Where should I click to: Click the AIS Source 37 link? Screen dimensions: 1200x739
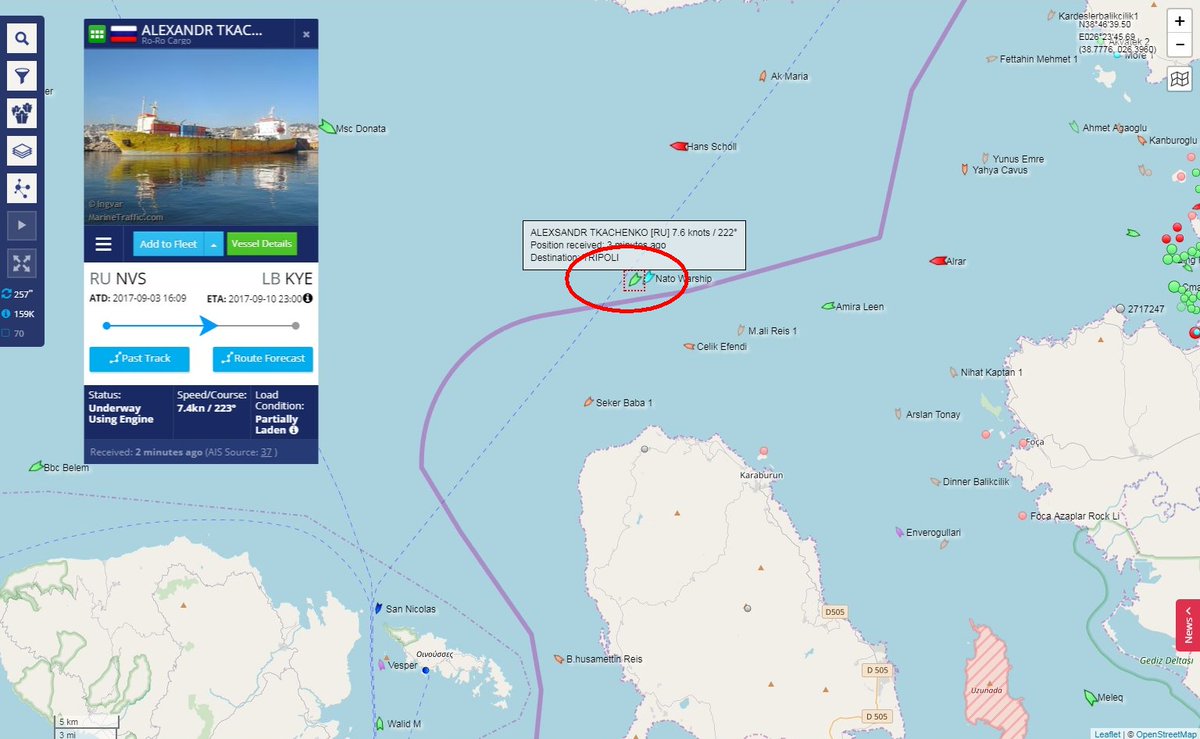point(267,452)
